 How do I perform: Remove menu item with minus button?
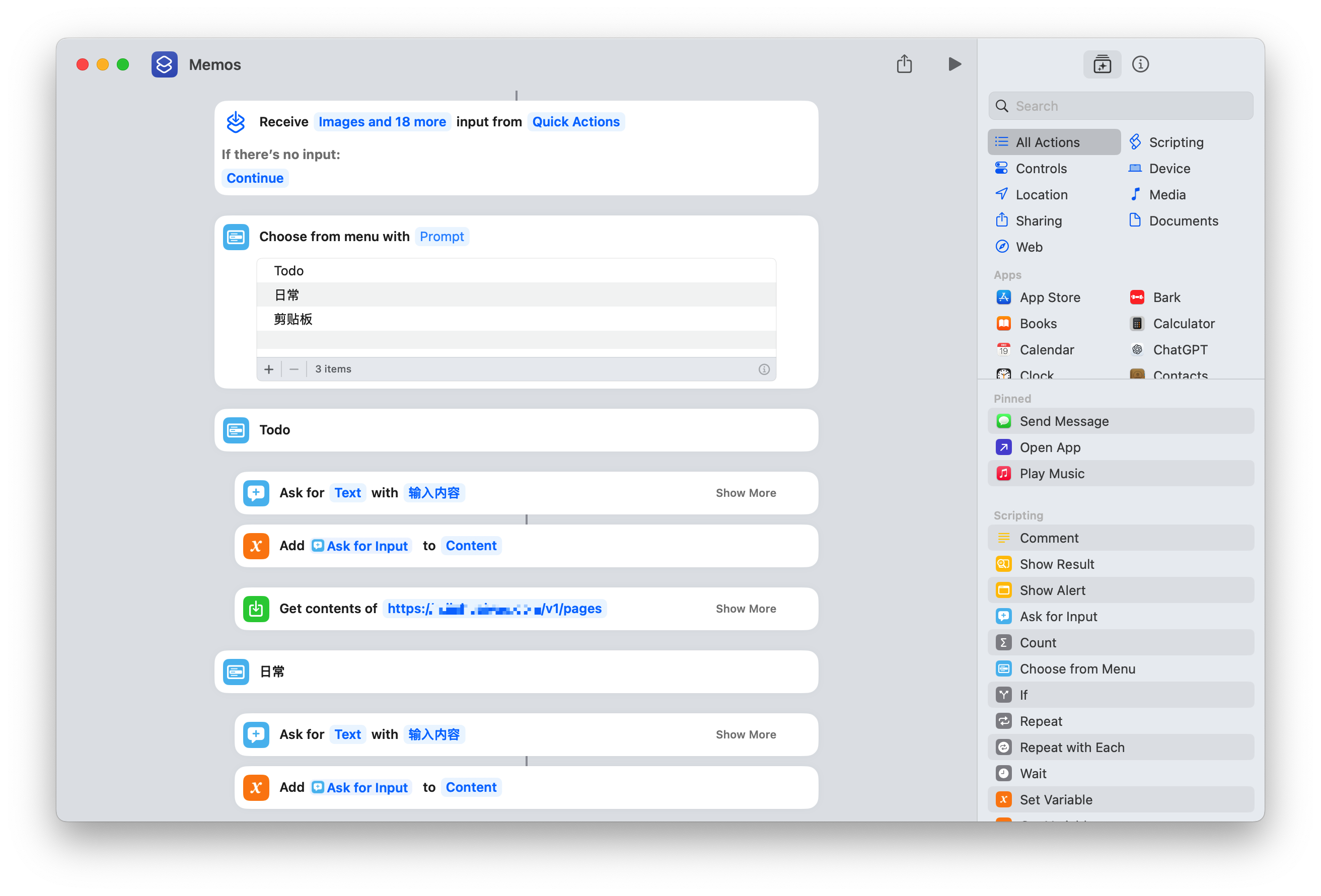pyautogui.click(x=294, y=369)
